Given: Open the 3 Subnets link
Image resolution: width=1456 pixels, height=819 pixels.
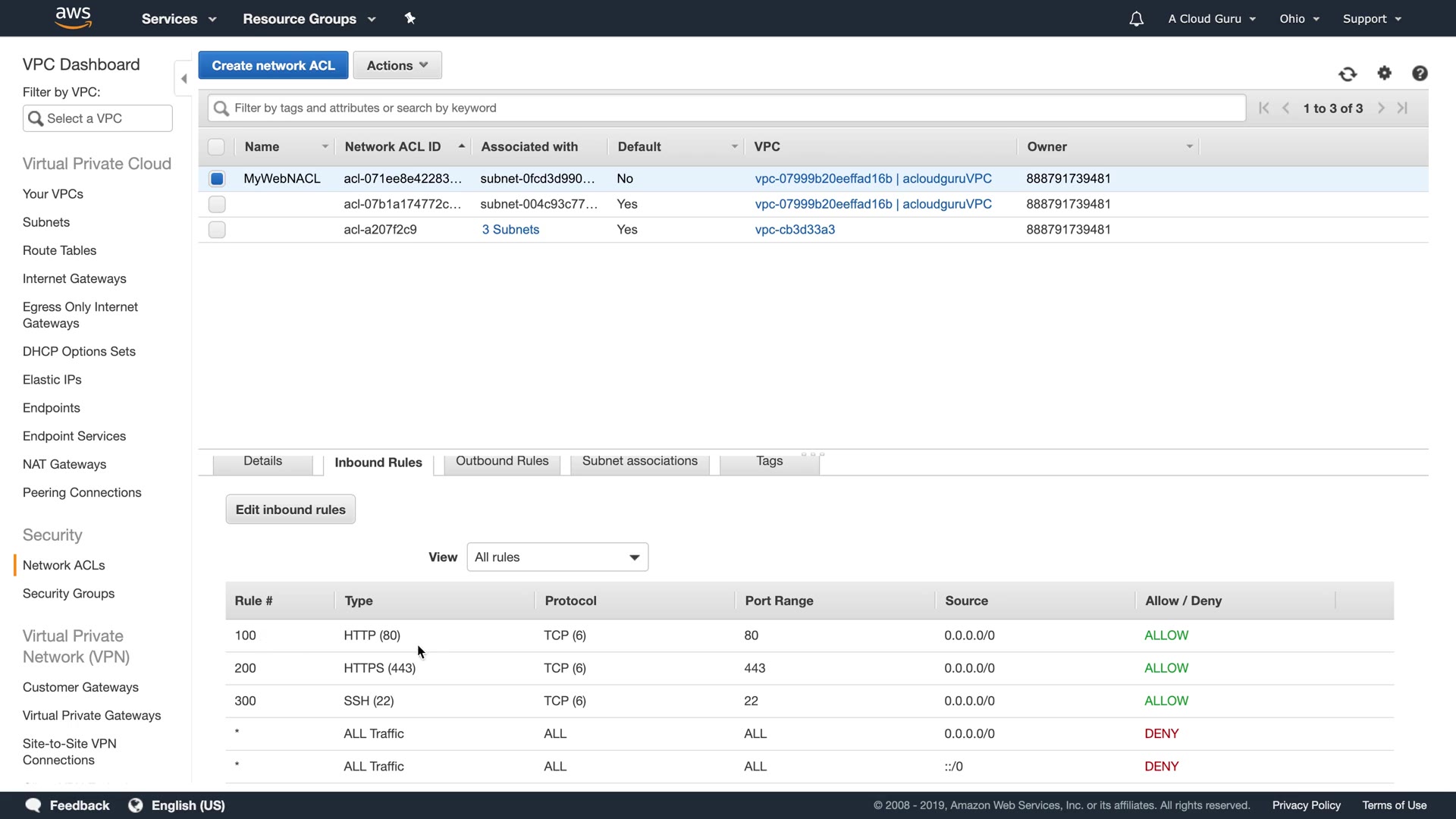Looking at the screenshot, I should click(x=510, y=230).
